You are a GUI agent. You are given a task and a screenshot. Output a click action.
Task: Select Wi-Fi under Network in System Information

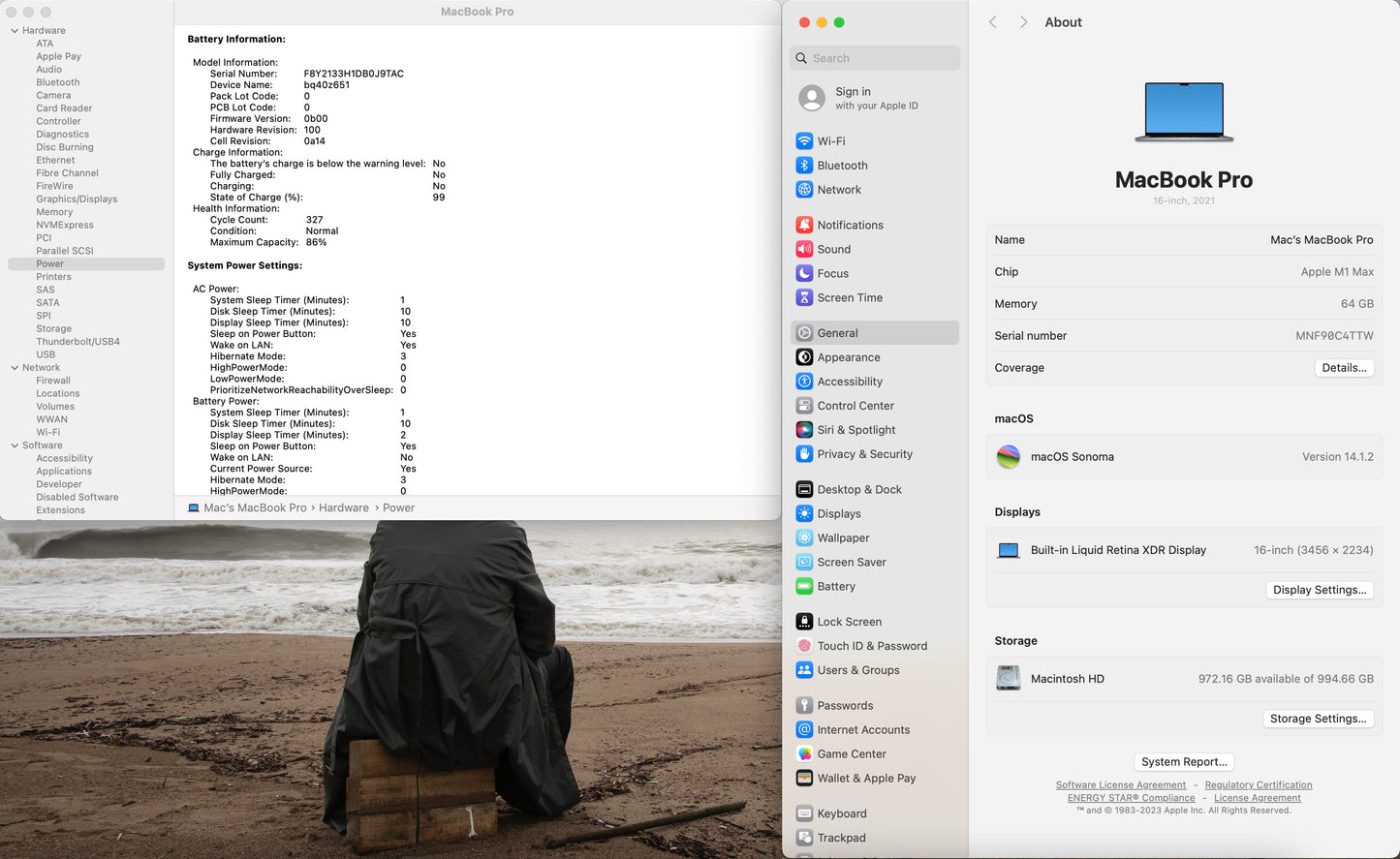[48, 433]
